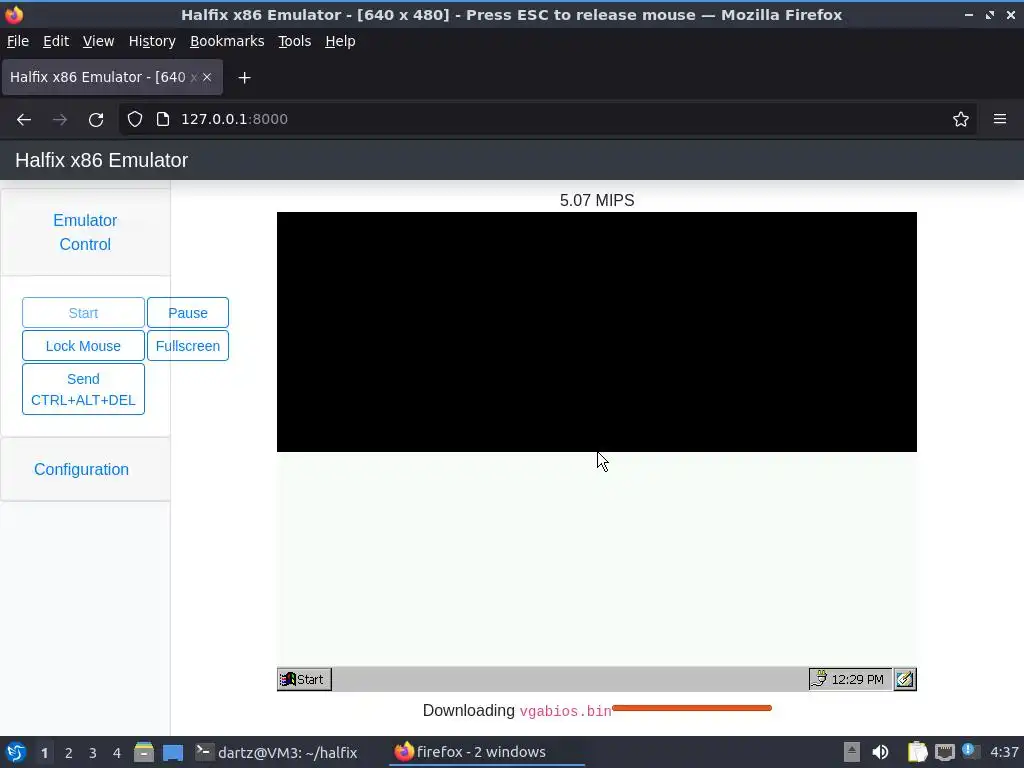Switch to workspace 1

coord(44,753)
